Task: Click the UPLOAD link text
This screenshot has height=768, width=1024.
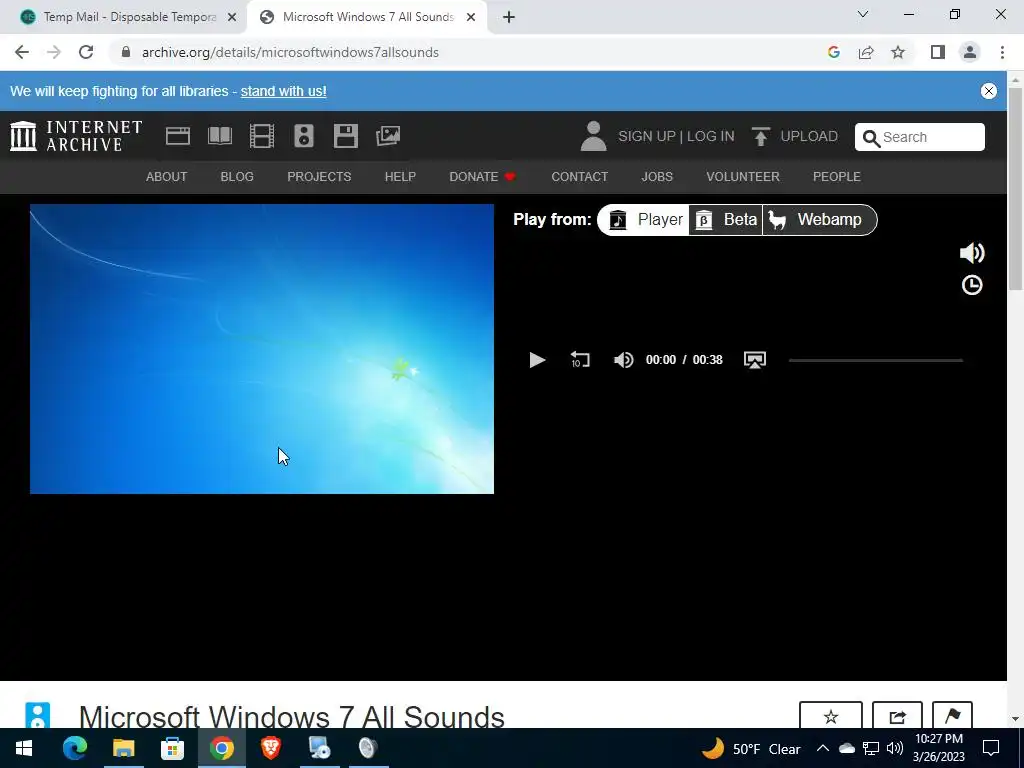Action: click(x=808, y=136)
